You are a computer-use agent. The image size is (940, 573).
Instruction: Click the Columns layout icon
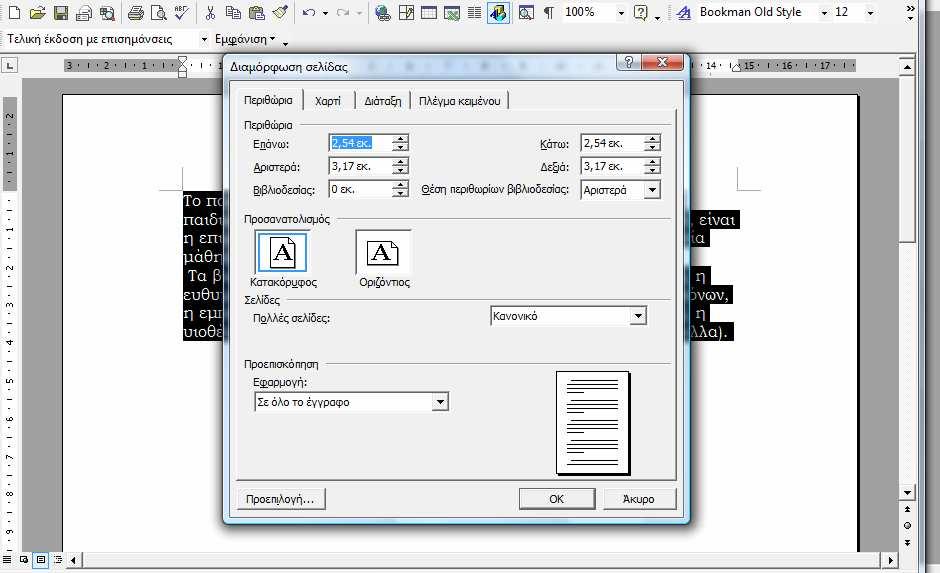point(474,13)
